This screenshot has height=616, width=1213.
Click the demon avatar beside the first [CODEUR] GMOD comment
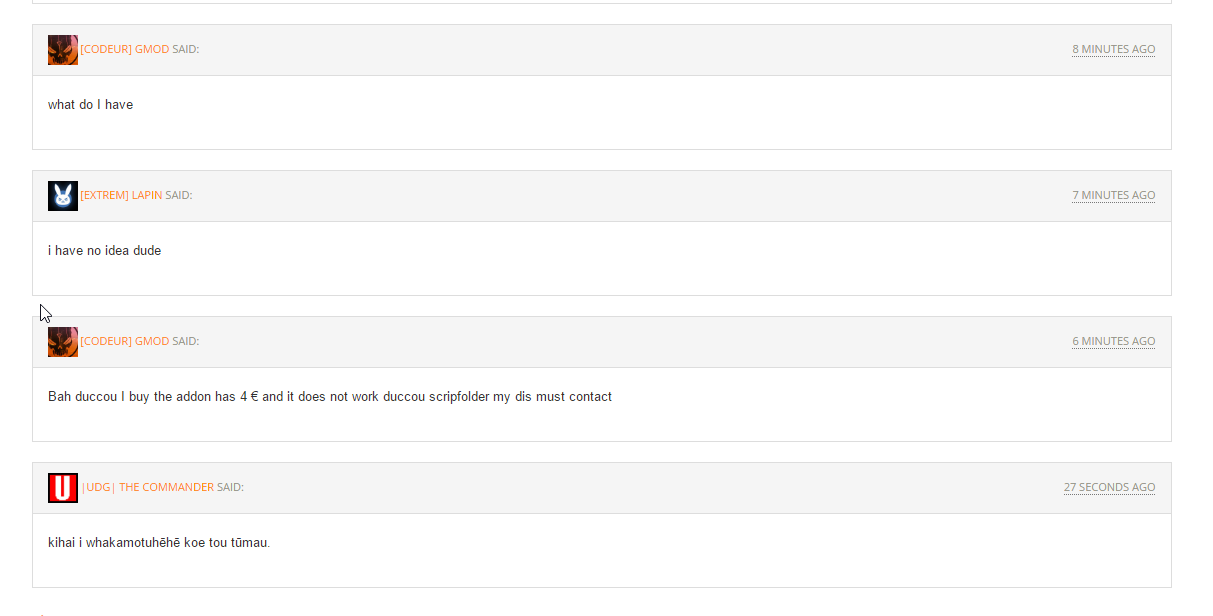point(63,50)
